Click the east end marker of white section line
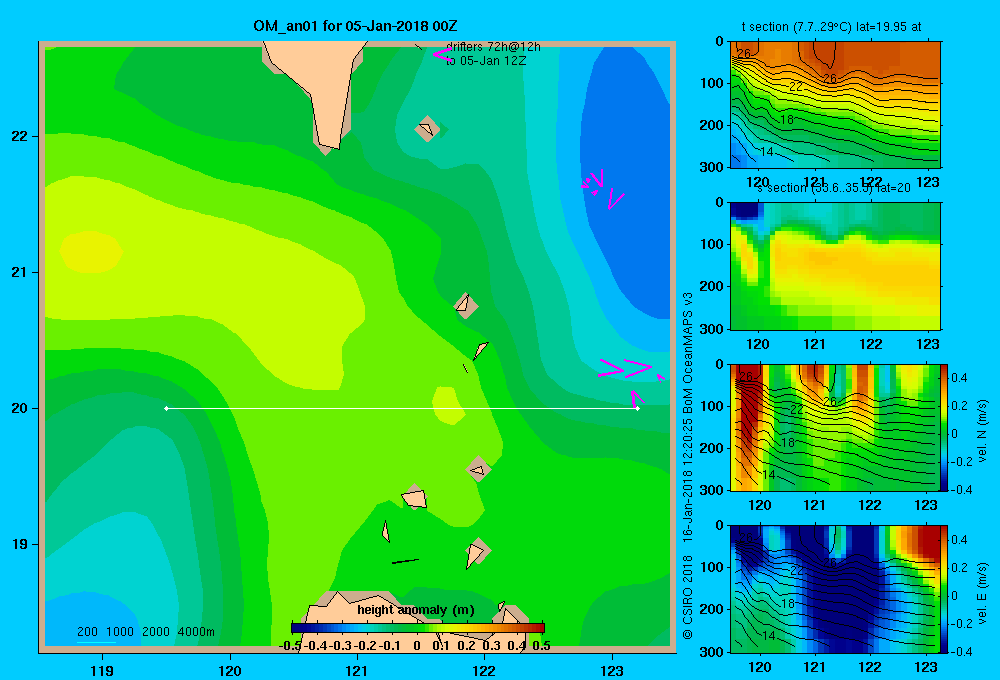The image size is (1000, 680). point(638,408)
